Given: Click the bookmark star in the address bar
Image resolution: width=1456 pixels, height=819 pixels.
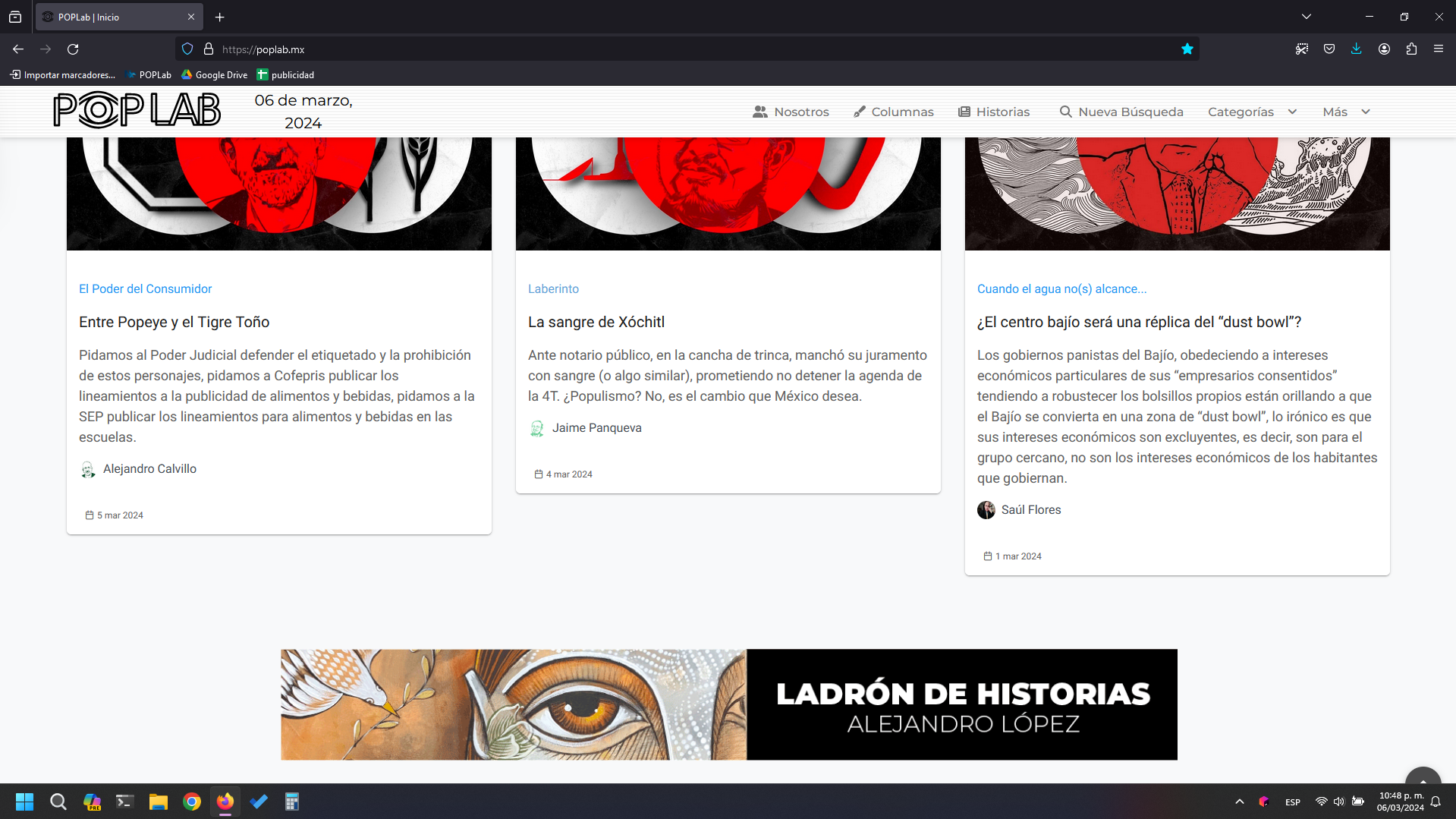Looking at the screenshot, I should point(1187,49).
